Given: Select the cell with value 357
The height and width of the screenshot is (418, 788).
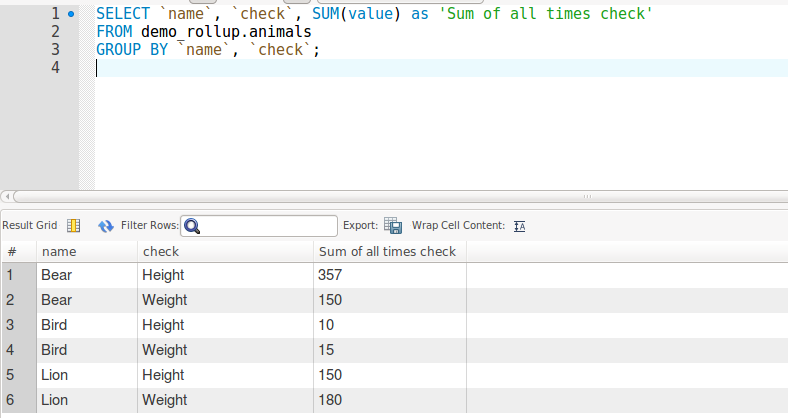Looking at the screenshot, I should click(x=388, y=275).
